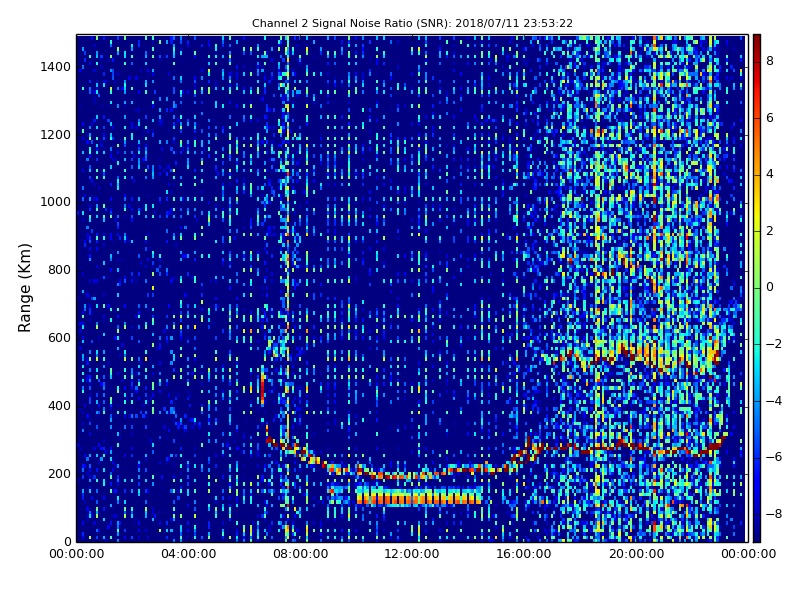Click the 'Range (Km)' y-axis label

pos(24,288)
